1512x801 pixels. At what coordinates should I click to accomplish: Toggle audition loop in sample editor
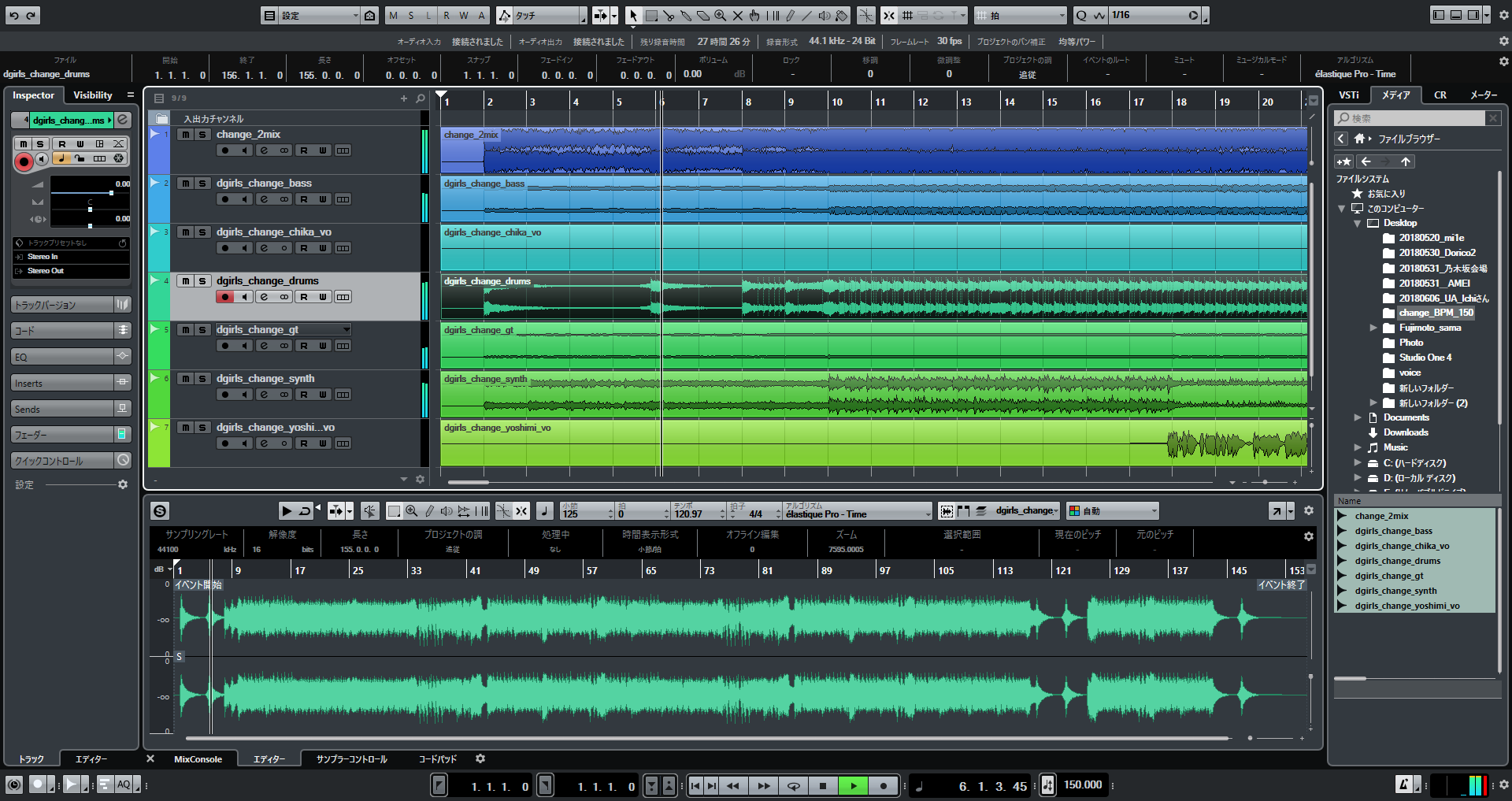point(305,510)
